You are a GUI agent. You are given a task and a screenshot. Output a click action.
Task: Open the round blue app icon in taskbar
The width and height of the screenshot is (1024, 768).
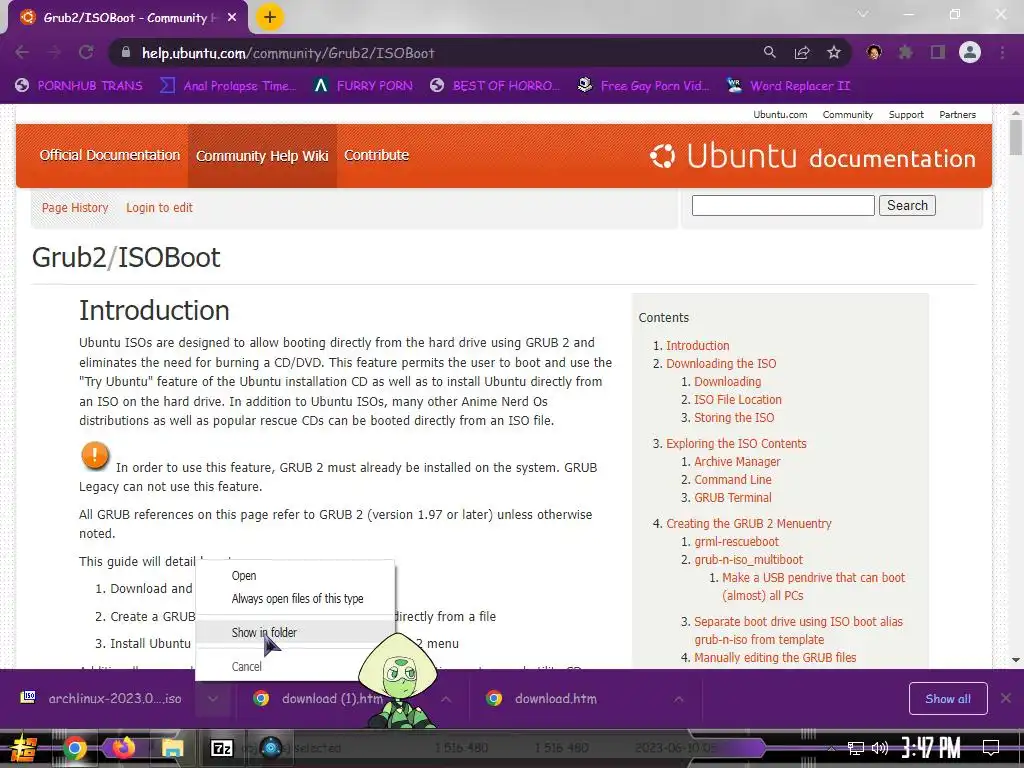(270, 747)
